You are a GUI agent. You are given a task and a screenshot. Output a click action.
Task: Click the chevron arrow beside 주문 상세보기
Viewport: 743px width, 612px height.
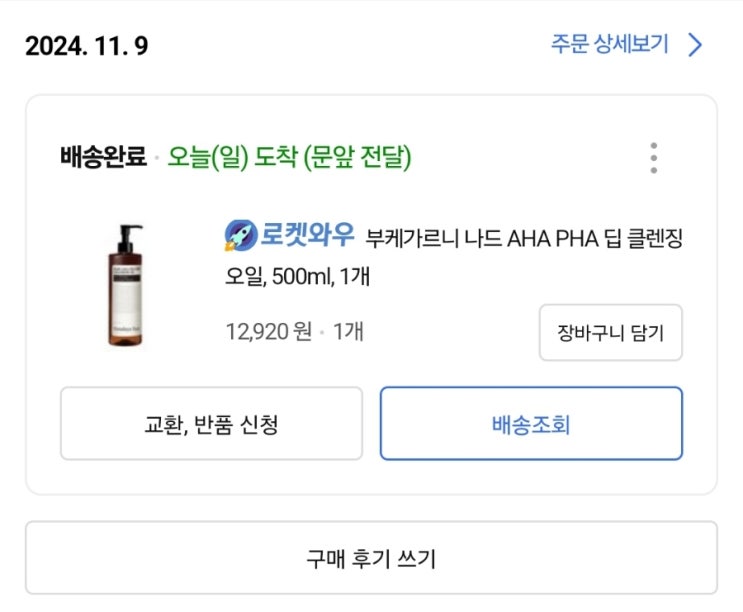696,45
